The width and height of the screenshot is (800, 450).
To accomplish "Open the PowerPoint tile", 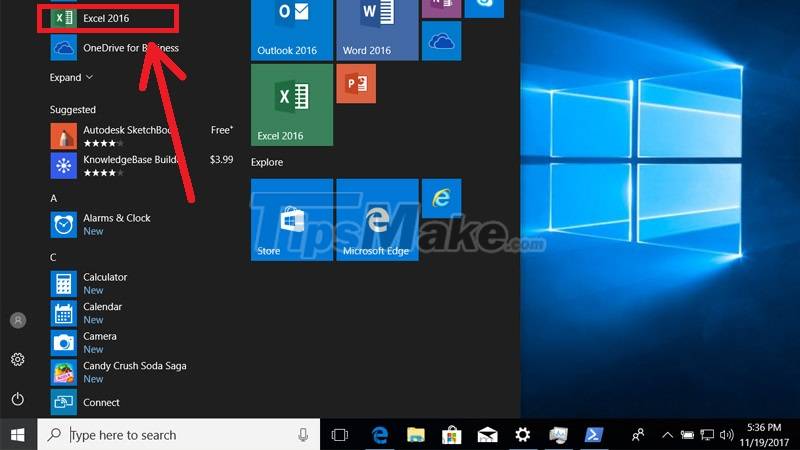I will [356, 84].
